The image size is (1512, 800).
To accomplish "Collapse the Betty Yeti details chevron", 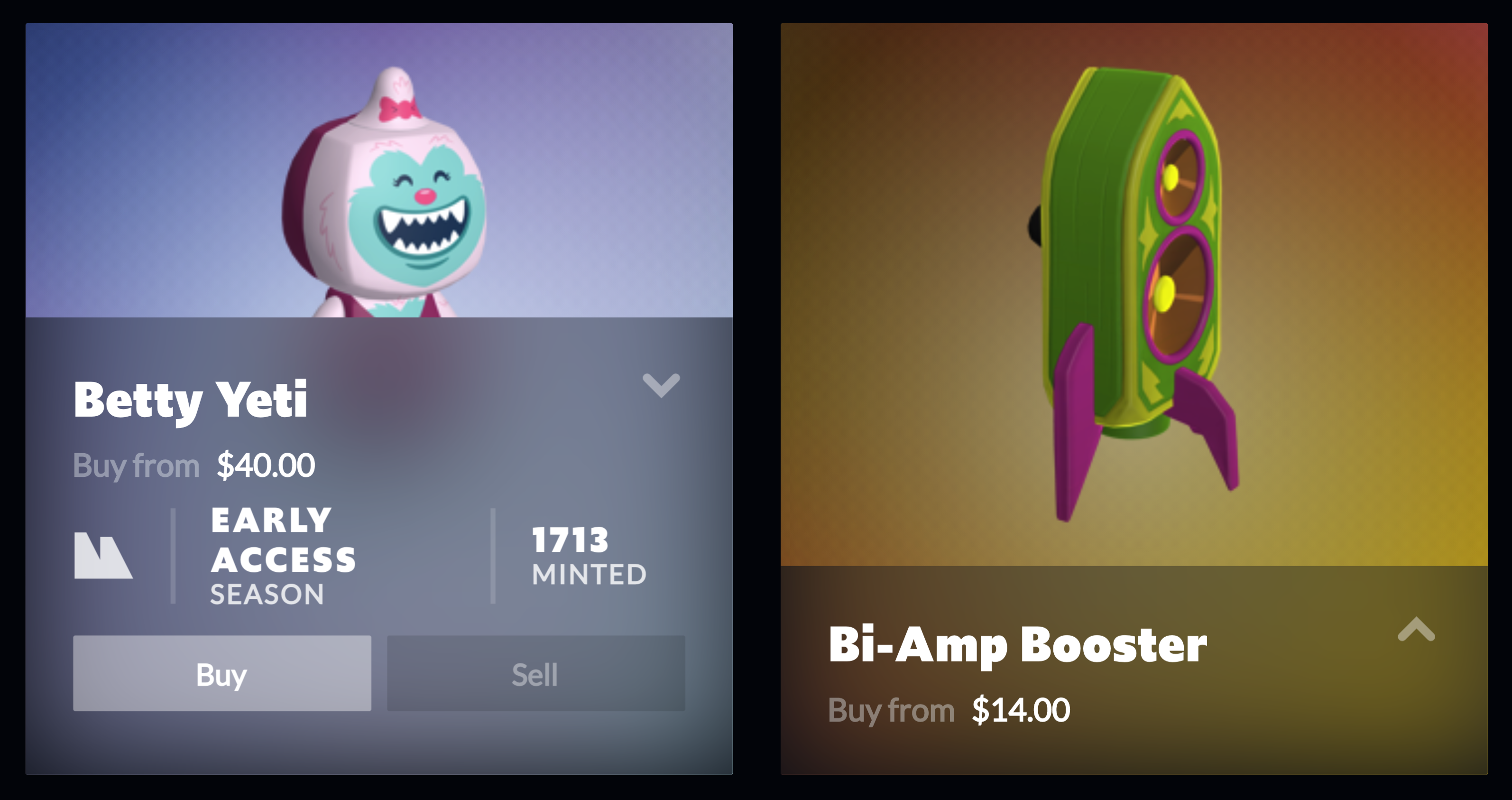I will point(662,385).
